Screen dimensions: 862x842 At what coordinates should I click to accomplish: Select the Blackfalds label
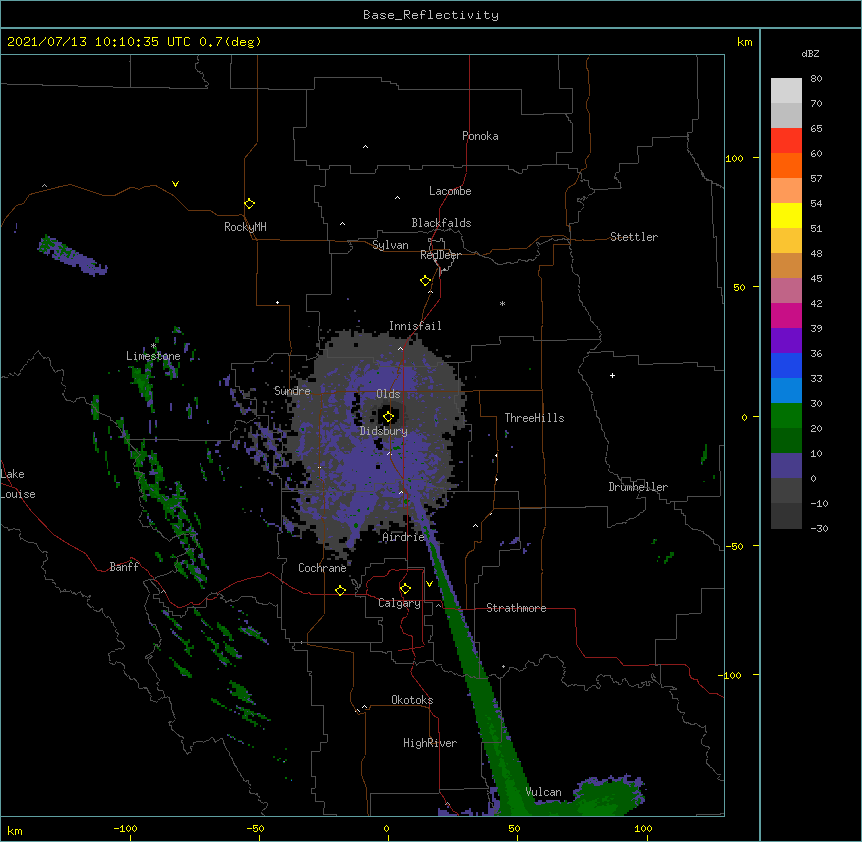441,223
